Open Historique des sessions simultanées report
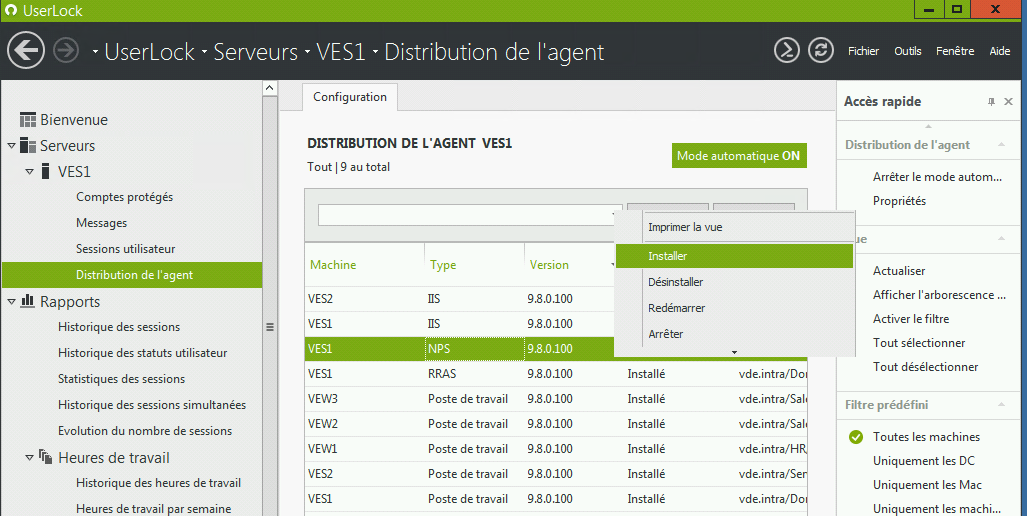Image resolution: width=1027 pixels, height=516 pixels. [152, 405]
